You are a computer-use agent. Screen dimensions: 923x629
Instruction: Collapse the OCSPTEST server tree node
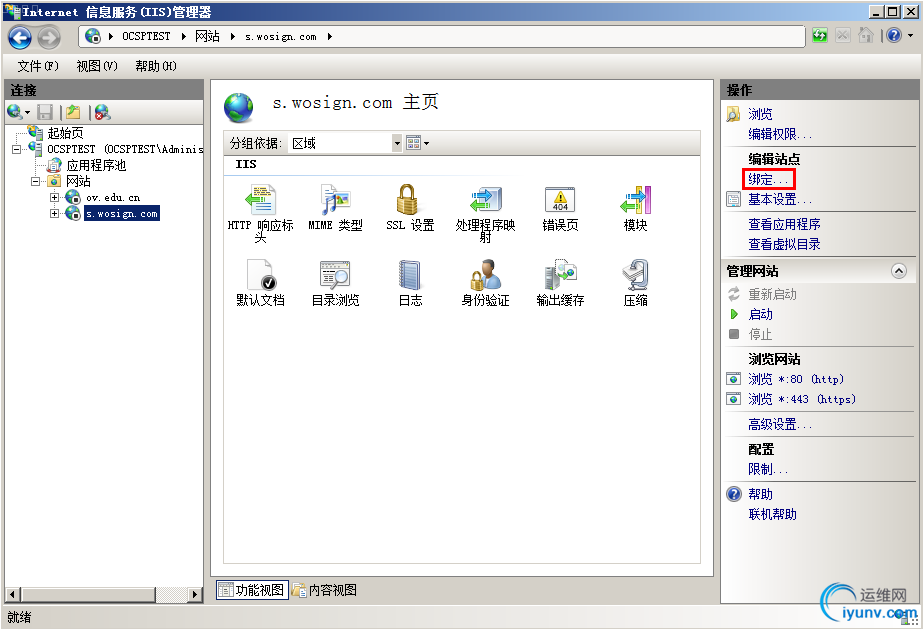17,149
